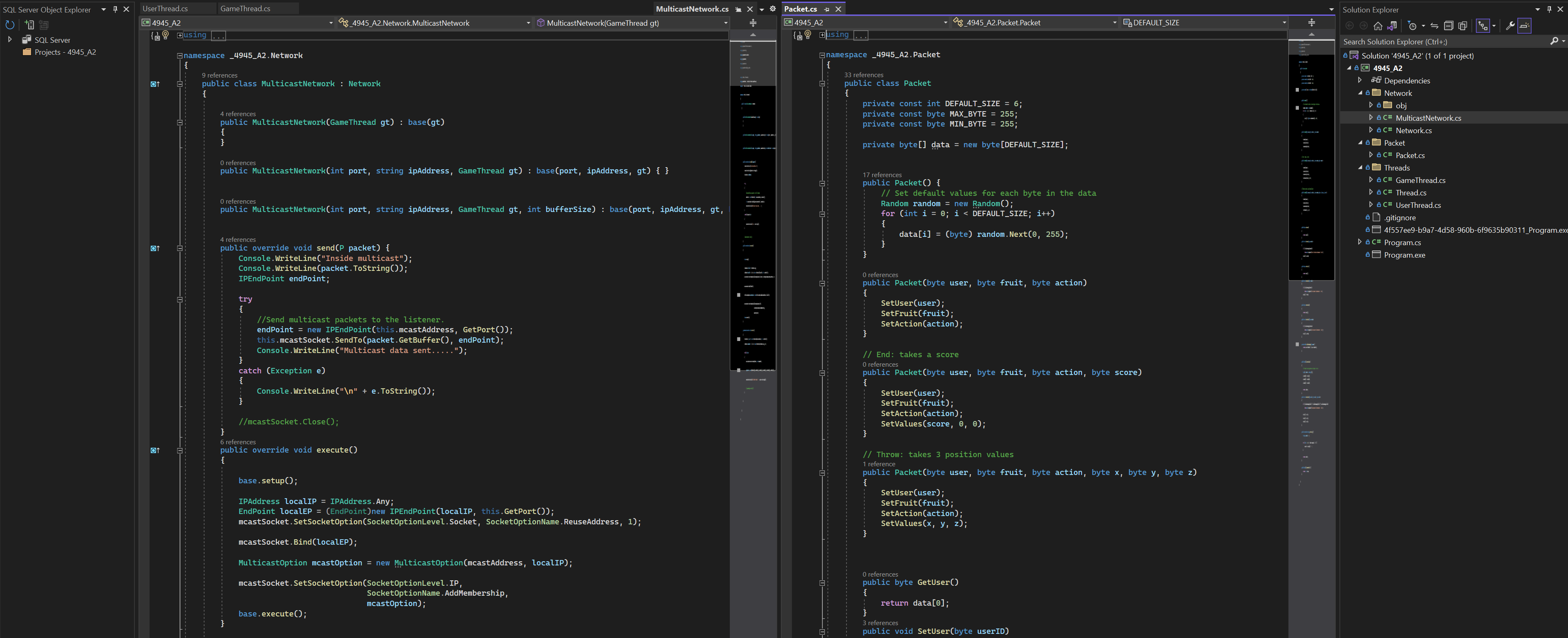The image size is (1568, 638).
Task: Click the Add SQL Server icon
Action: tap(29, 25)
